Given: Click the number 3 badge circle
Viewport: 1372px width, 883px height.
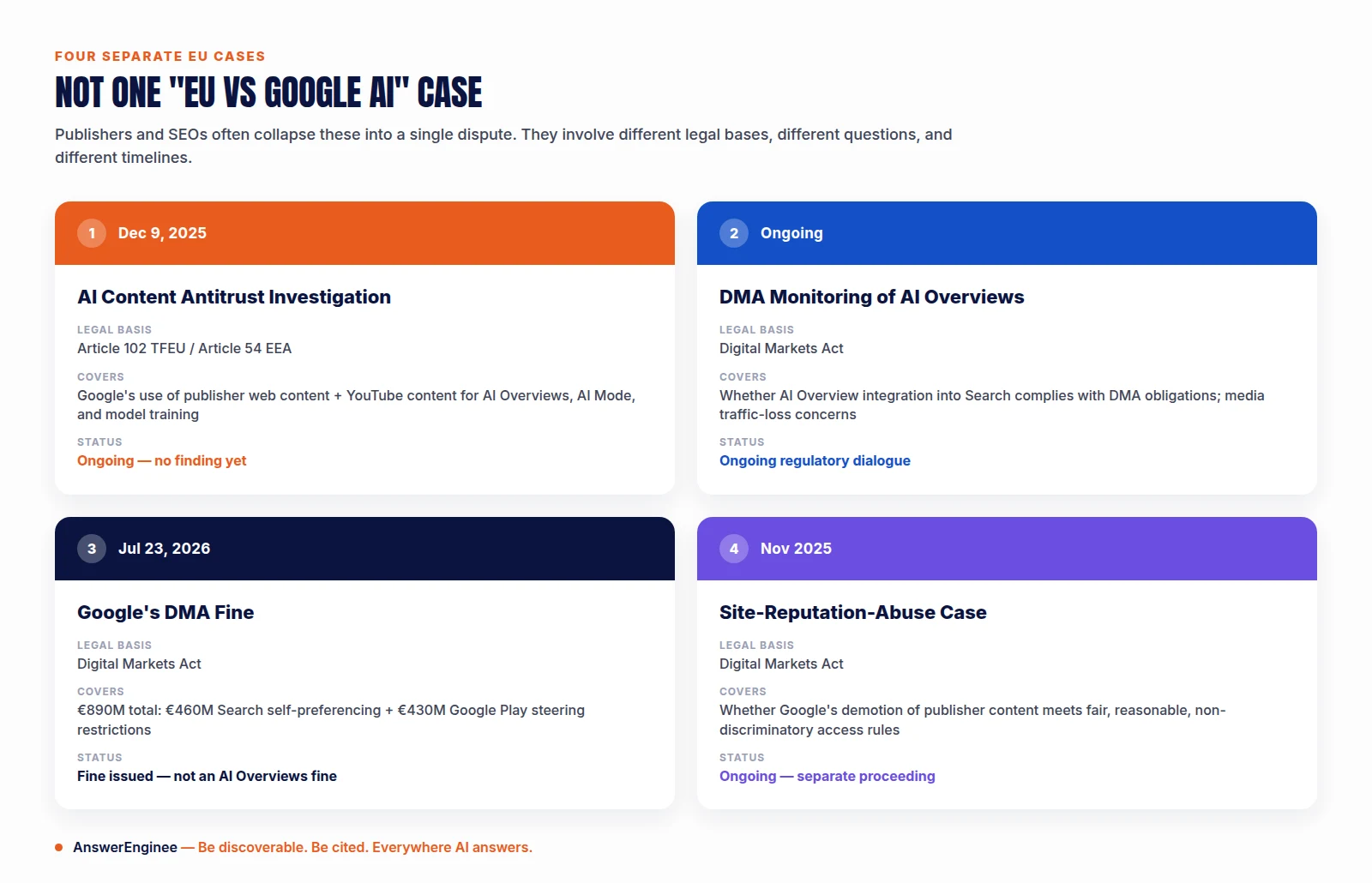Looking at the screenshot, I should (92, 549).
